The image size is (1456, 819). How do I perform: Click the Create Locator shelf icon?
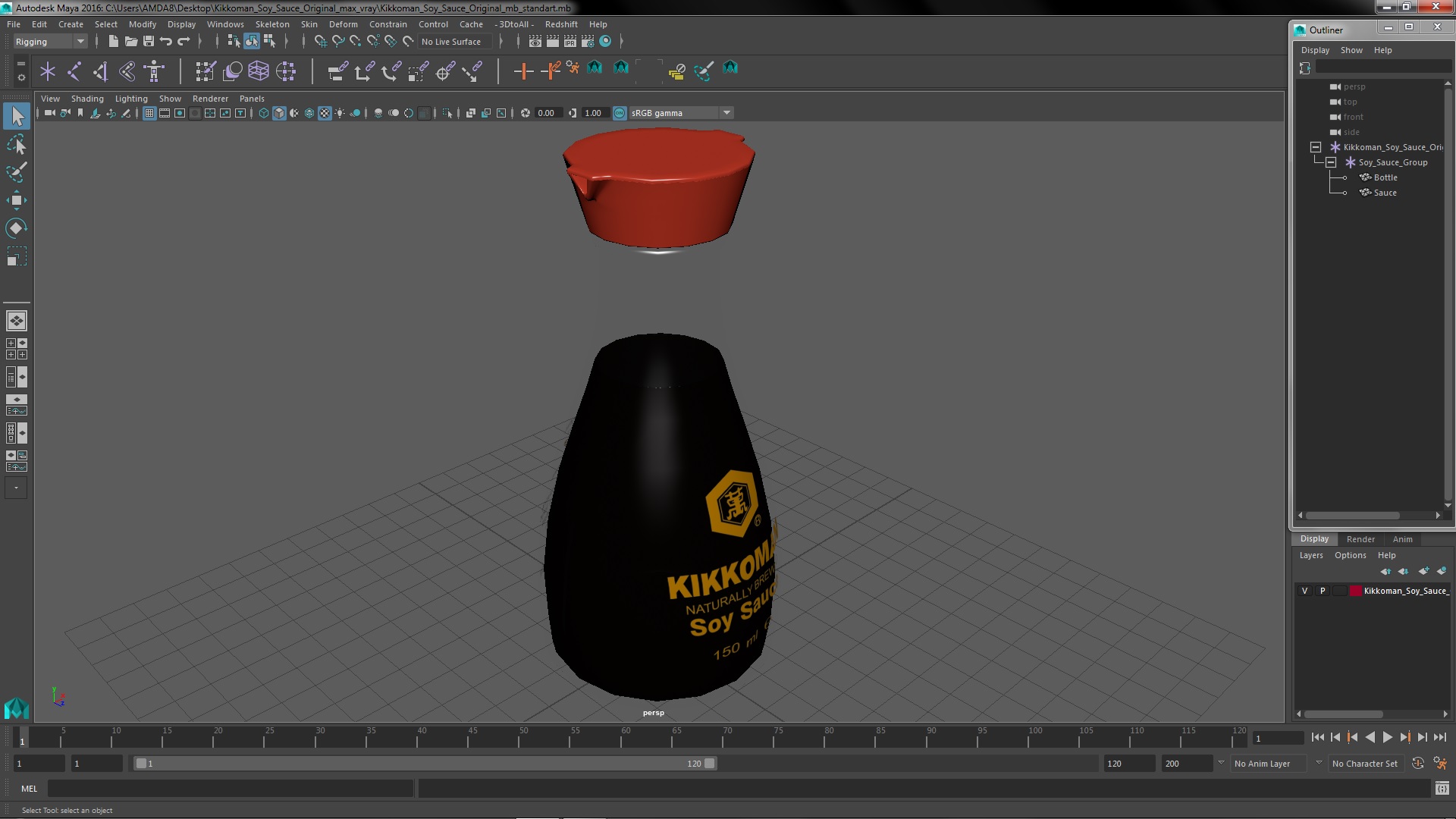tap(48, 71)
